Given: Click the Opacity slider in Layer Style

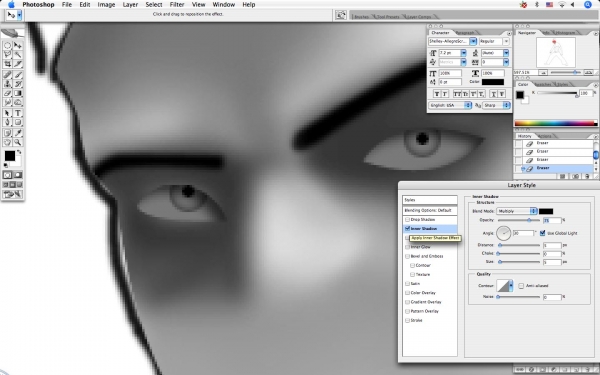Looking at the screenshot, I should tap(518, 220).
